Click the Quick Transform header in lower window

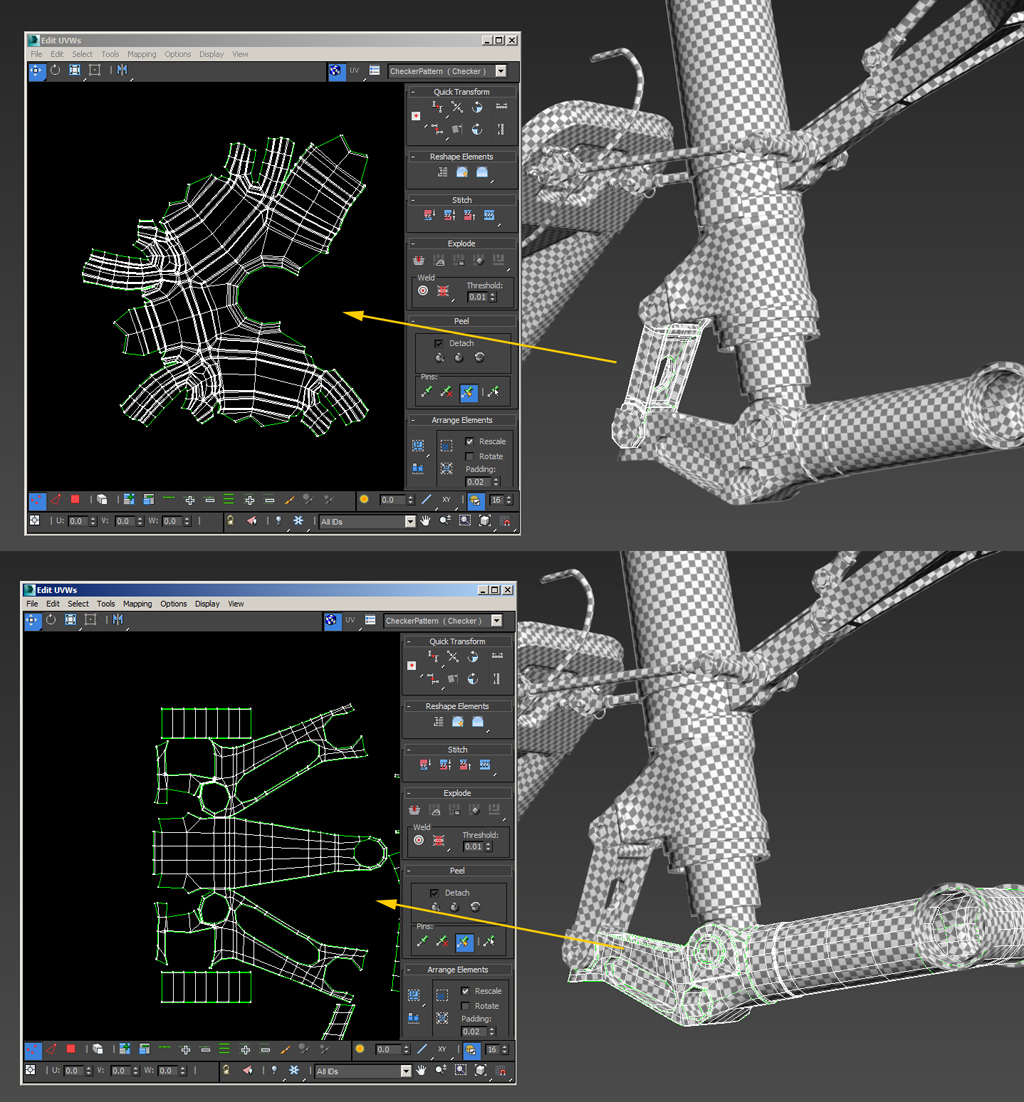pos(457,642)
